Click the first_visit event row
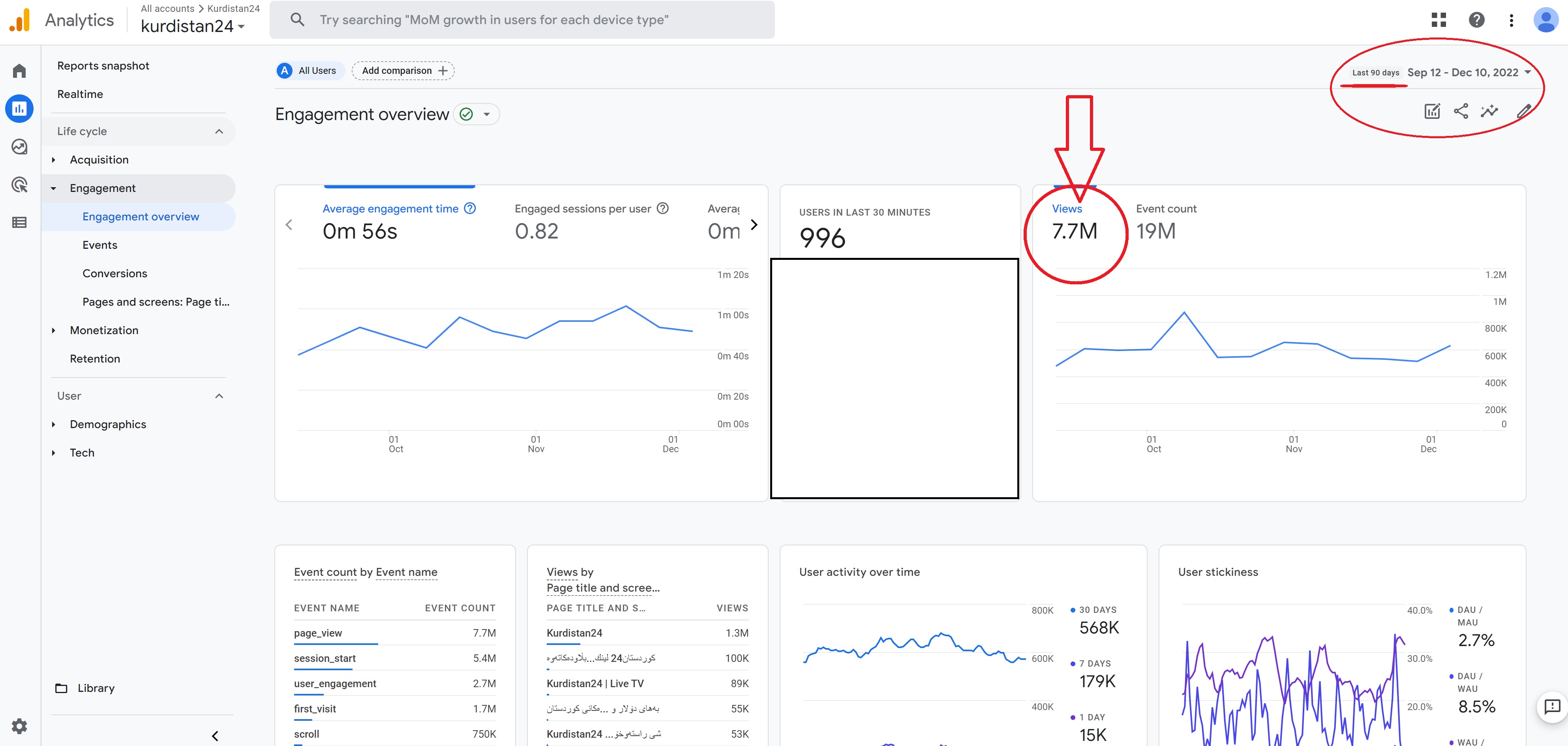This screenshot has width=1568, height=746. (394, 709)
